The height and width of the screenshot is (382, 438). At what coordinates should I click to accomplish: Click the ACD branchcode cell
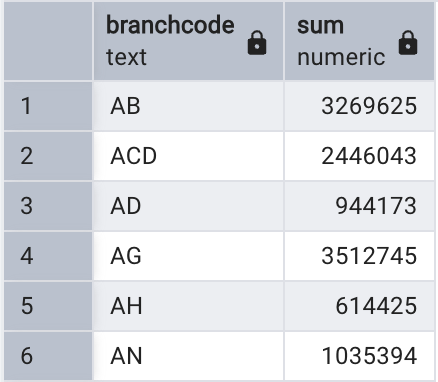189,156
